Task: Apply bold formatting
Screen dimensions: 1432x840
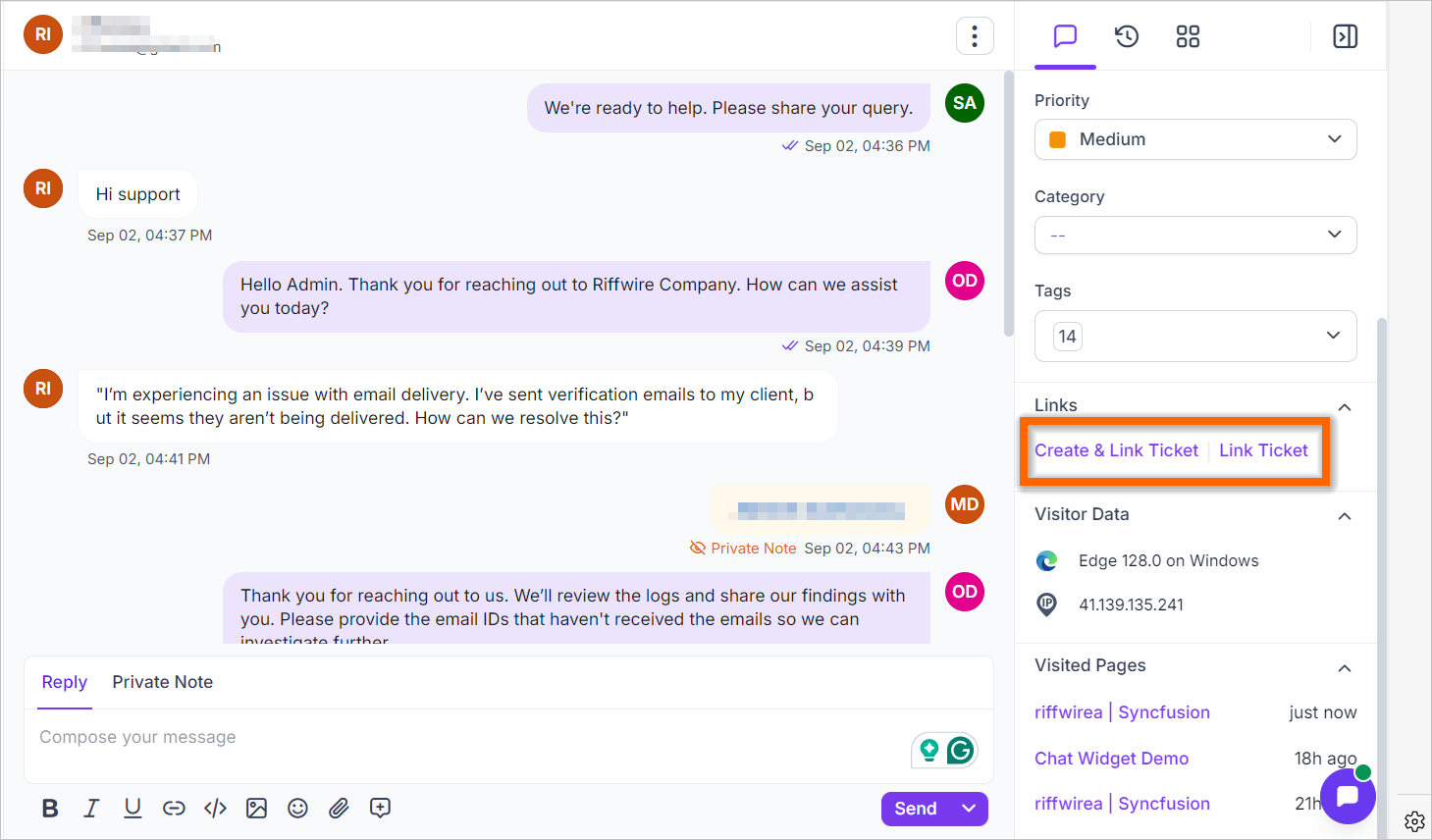Action: pyautogui.click(x=50, y=808)
